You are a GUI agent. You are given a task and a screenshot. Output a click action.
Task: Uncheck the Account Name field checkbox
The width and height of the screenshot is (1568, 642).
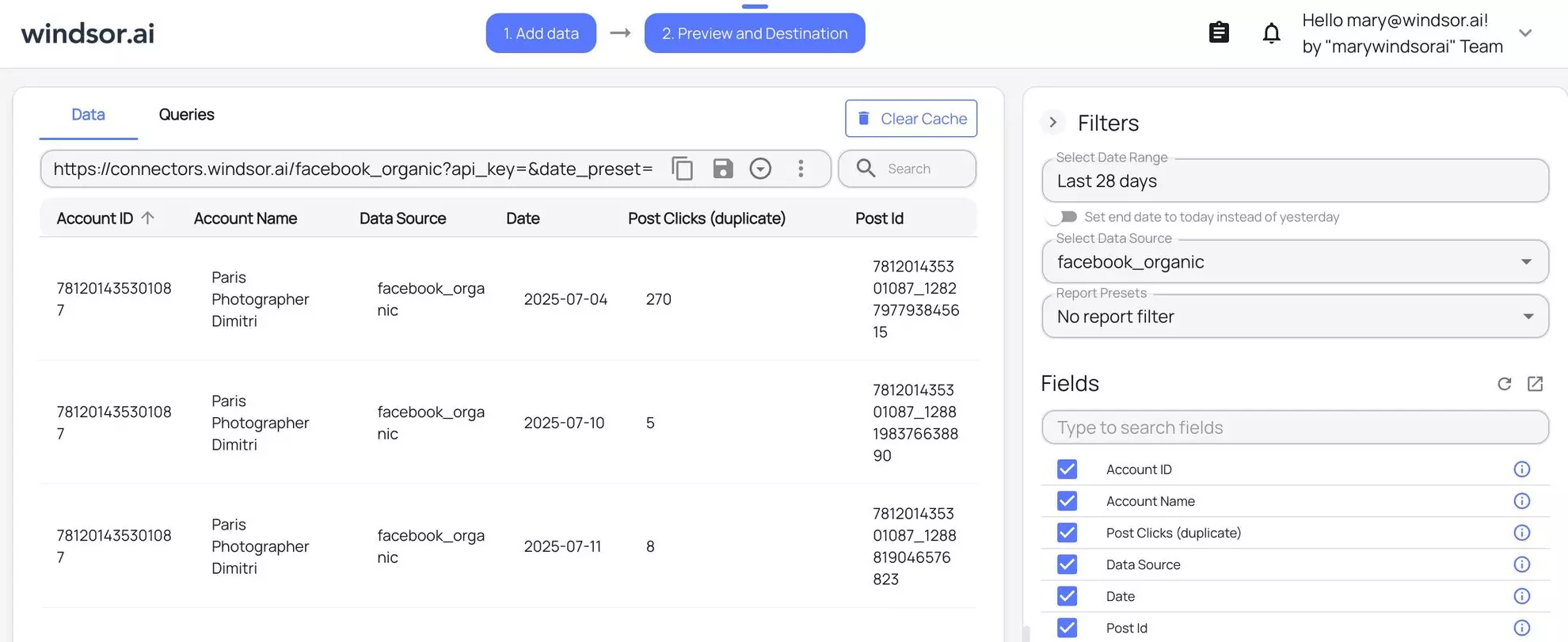click(x=1067, y=501)
